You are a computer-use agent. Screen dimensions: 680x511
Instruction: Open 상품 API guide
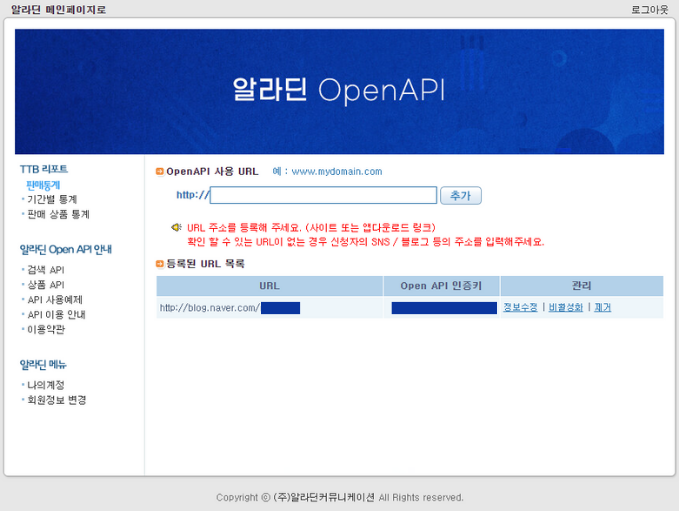coord(46,285)
